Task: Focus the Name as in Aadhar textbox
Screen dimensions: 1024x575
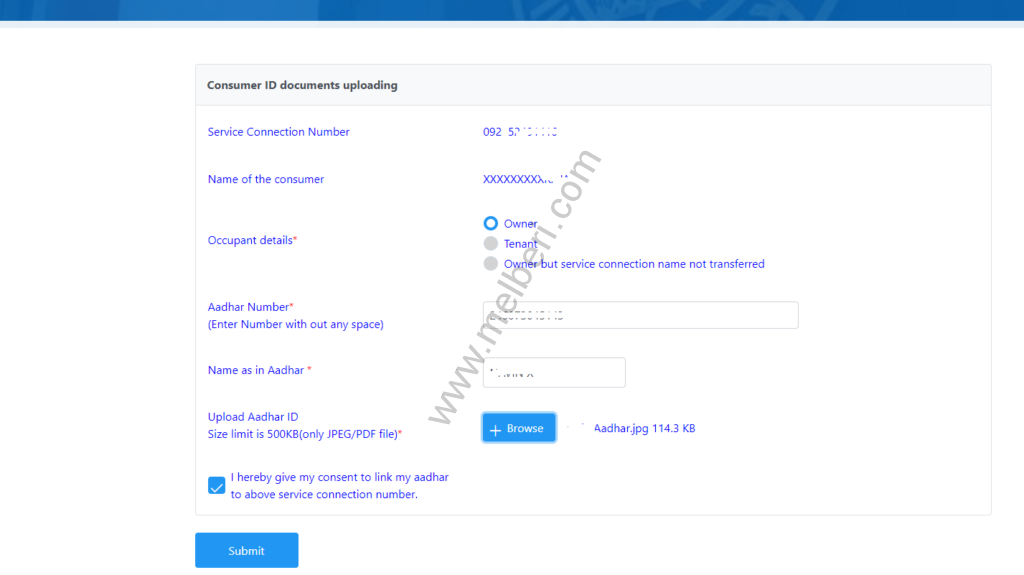Action: 554,372
